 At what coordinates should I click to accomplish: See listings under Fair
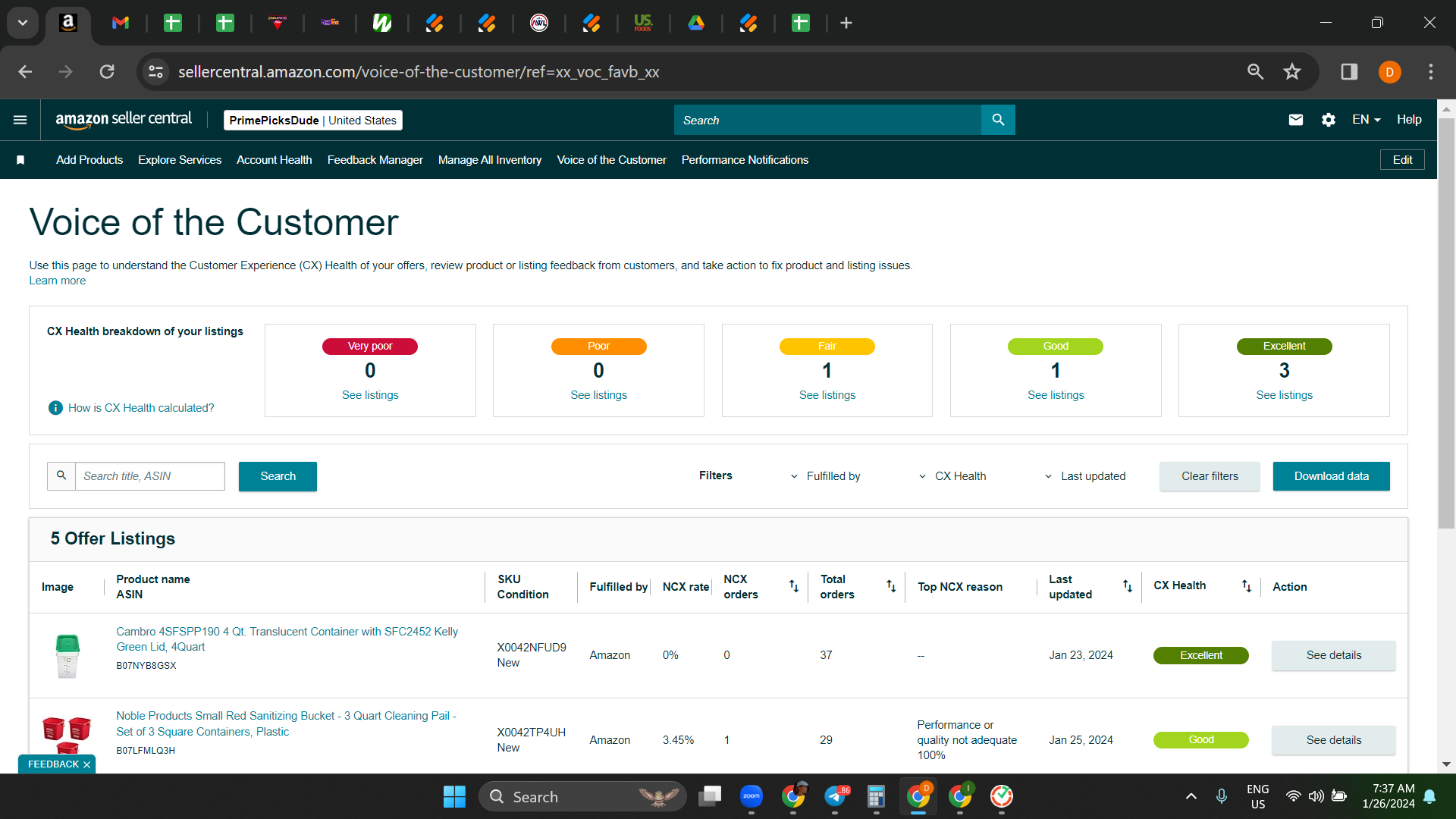click(827, 395)
